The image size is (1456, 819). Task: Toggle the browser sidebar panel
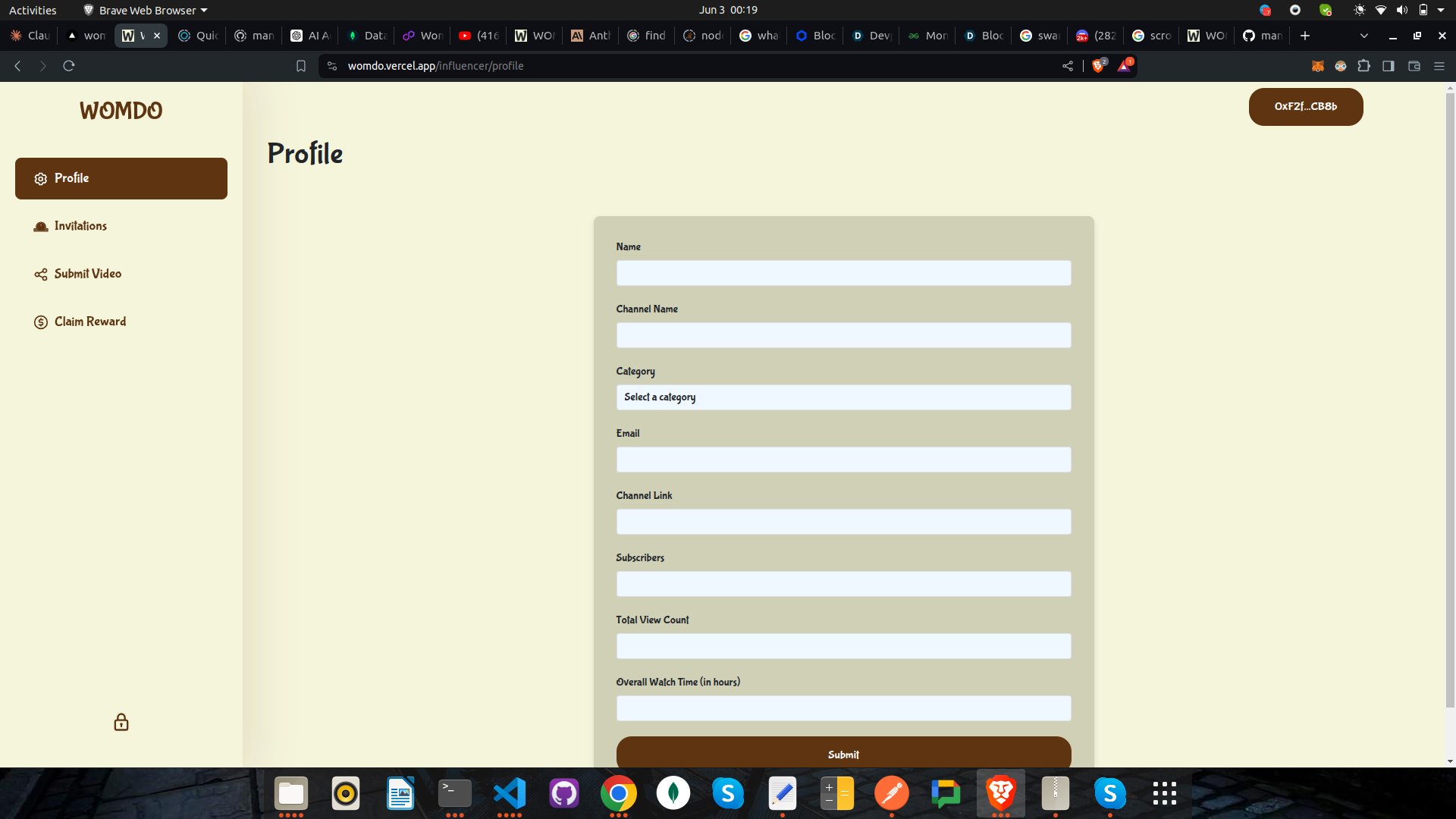click(x=1389, y=66)
